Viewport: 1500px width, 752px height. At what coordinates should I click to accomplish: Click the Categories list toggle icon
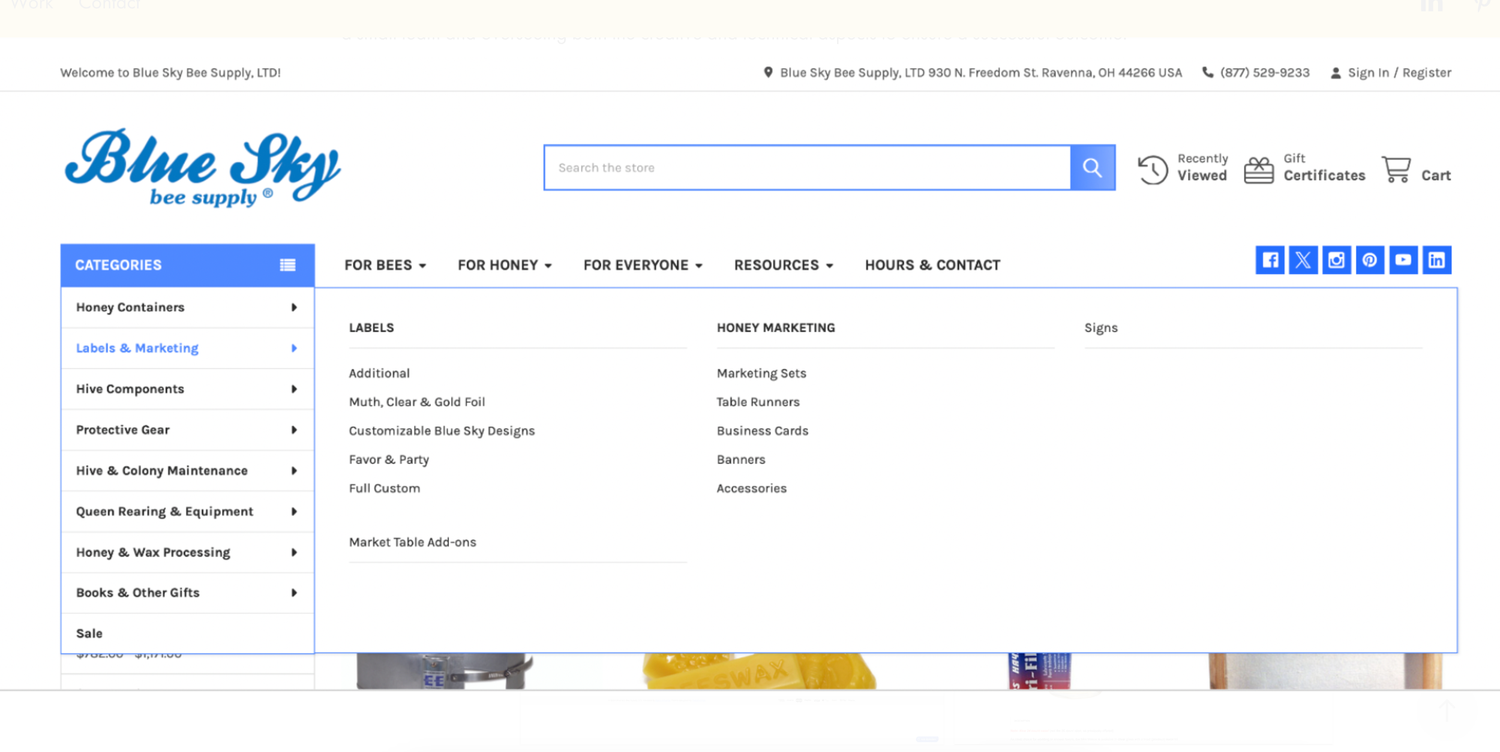pos(288,265)
